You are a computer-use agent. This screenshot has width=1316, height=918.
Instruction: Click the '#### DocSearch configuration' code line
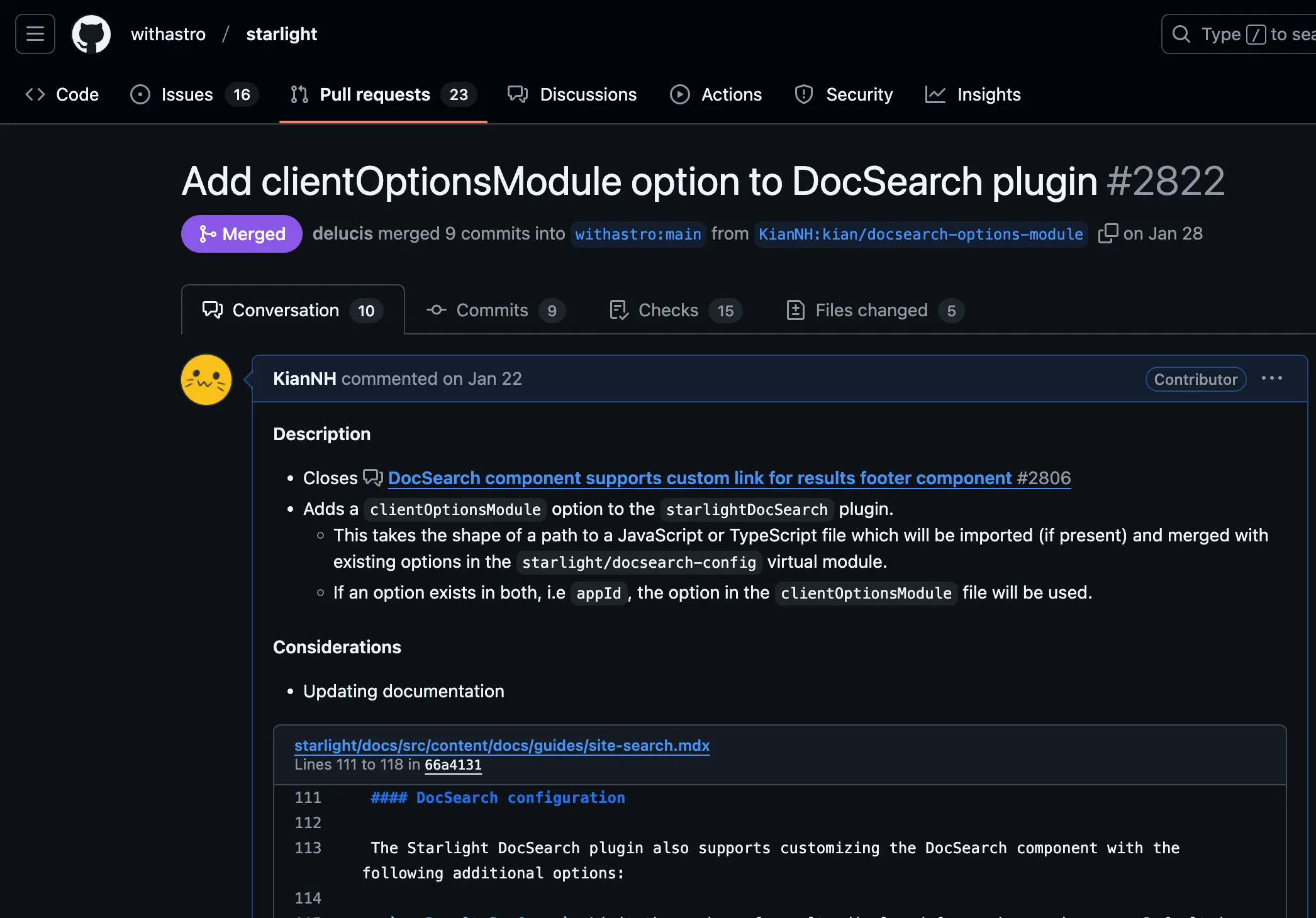pos(498,797)
